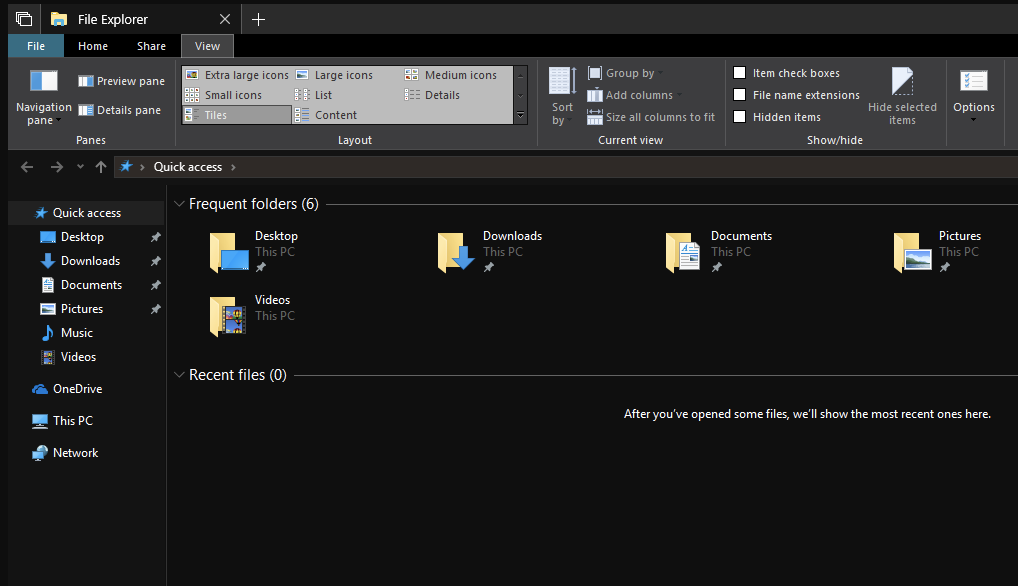
Task: Choose Large icons layout
Action: point(334,75)
